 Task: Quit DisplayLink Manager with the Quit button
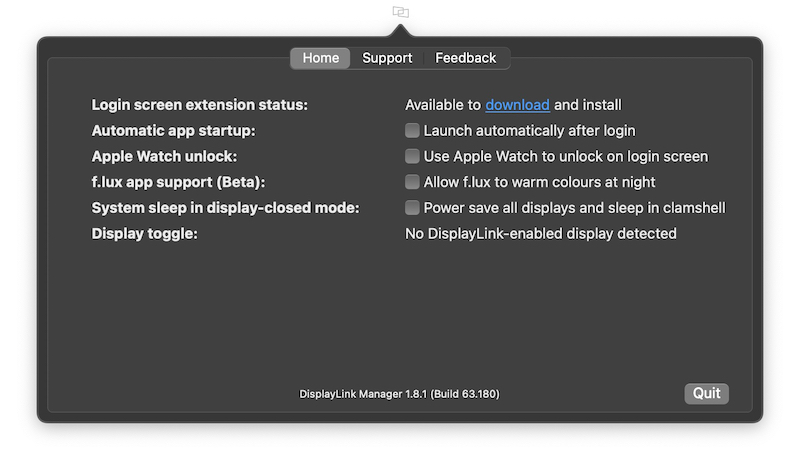pyautogui.click(x=706, y=394)
